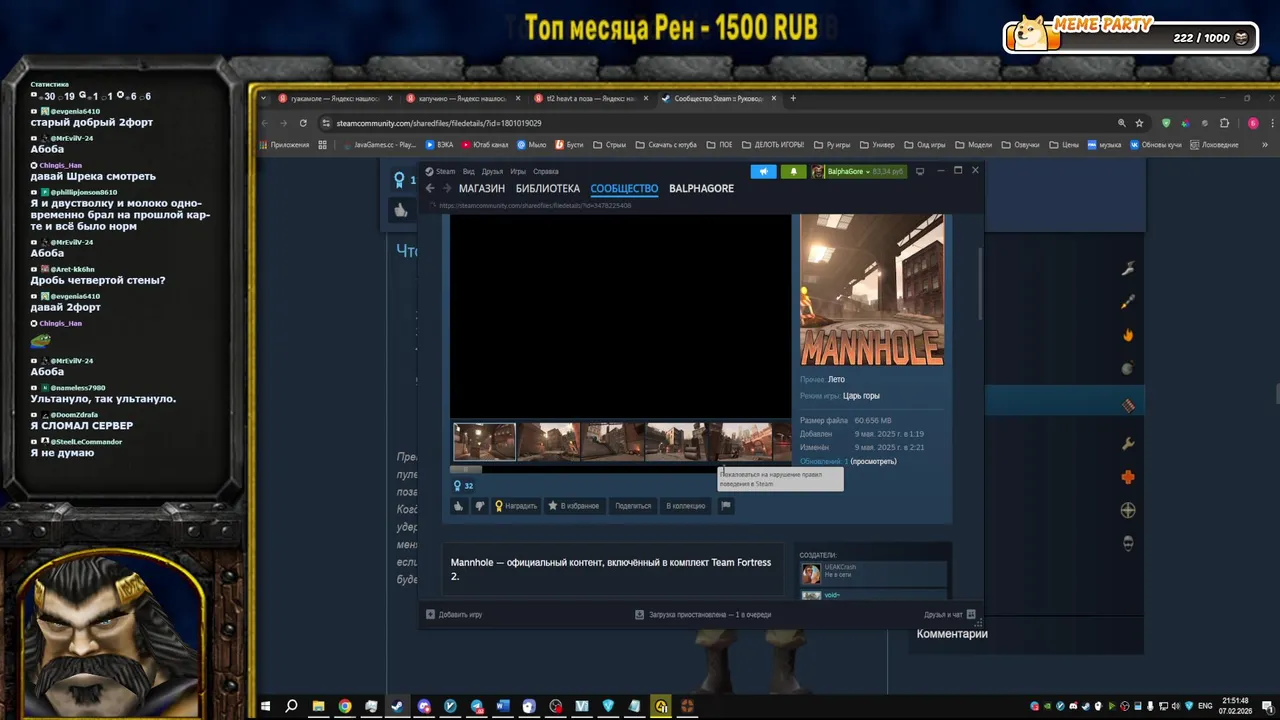Viewport: 1280px width, 720px height.
Task: Click the ENG language indicator in tray
Action: click(x=1206, y=706)
